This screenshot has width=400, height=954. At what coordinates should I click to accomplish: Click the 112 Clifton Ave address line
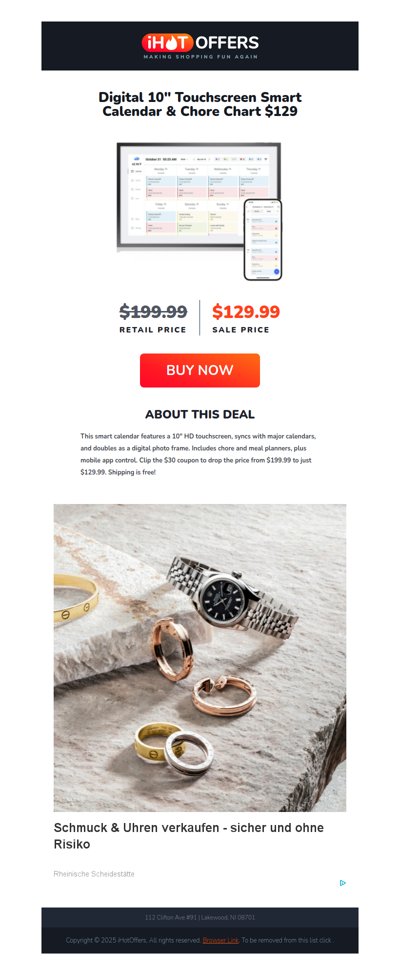pyautogui.click(x=200, y=917)
